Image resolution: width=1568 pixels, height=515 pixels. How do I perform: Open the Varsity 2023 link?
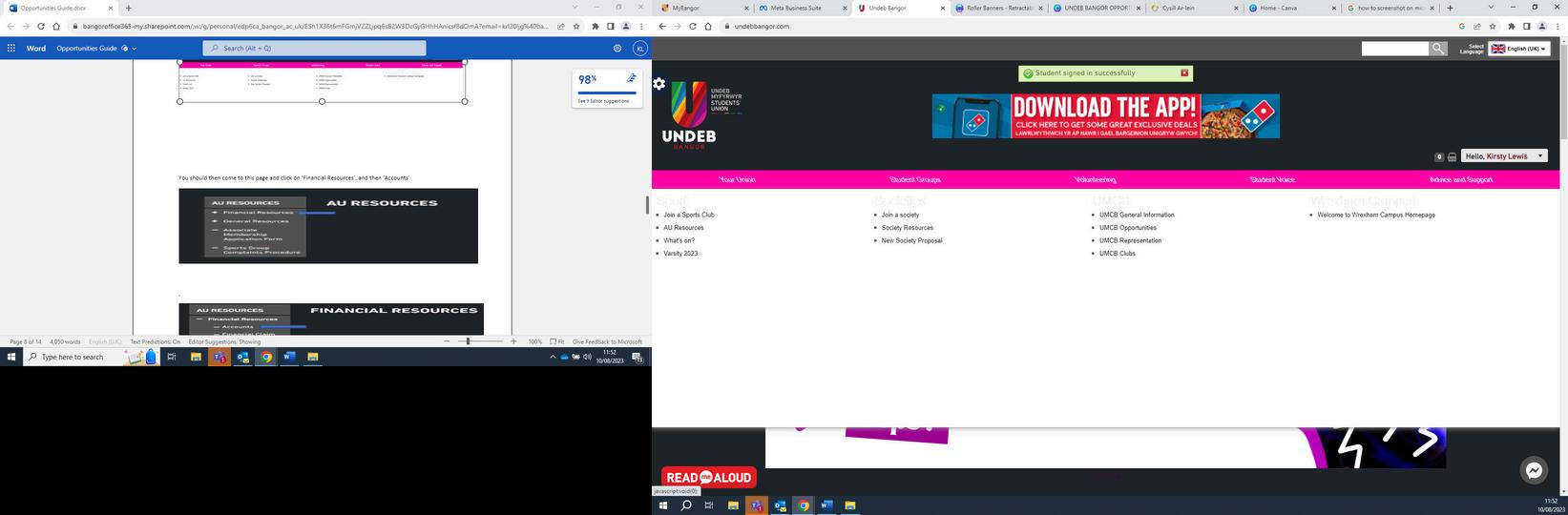680,254
